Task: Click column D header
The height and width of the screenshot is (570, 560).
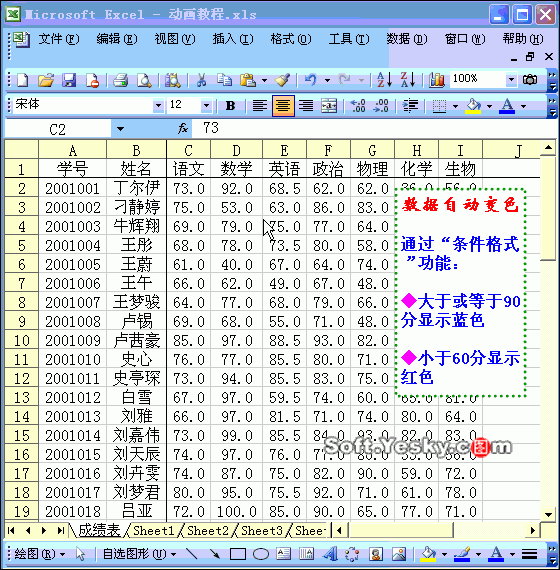Action: point(236,150)
